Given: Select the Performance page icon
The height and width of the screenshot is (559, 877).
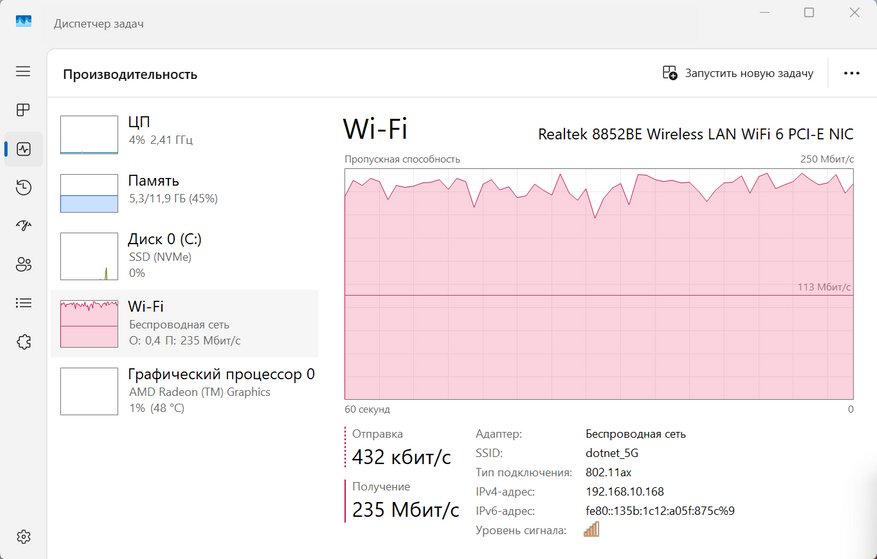Looking at the screenshot, I should 23,149.
